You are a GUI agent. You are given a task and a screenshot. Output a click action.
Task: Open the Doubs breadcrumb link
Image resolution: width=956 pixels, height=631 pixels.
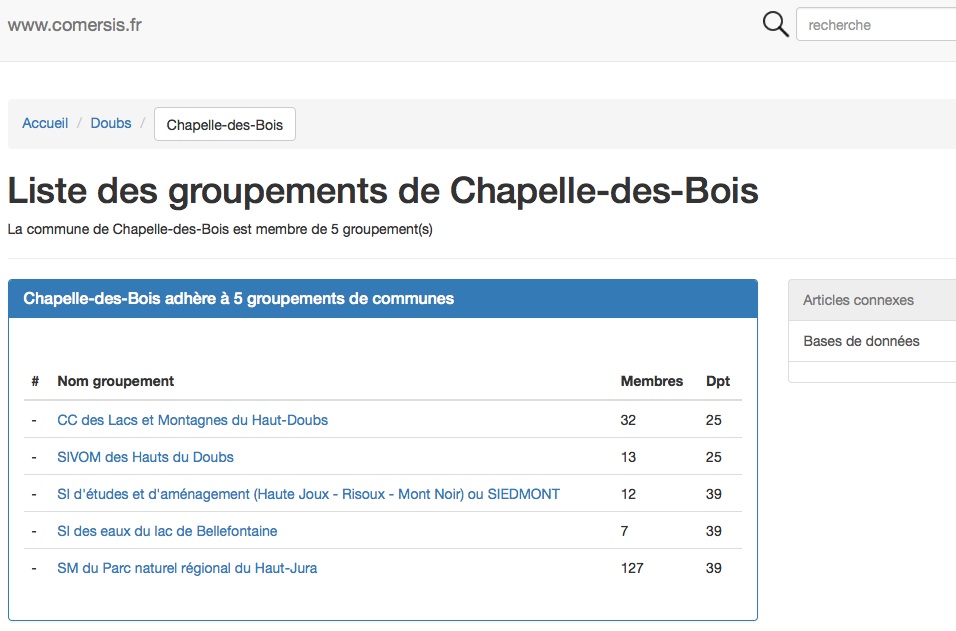tap(111, 123)
